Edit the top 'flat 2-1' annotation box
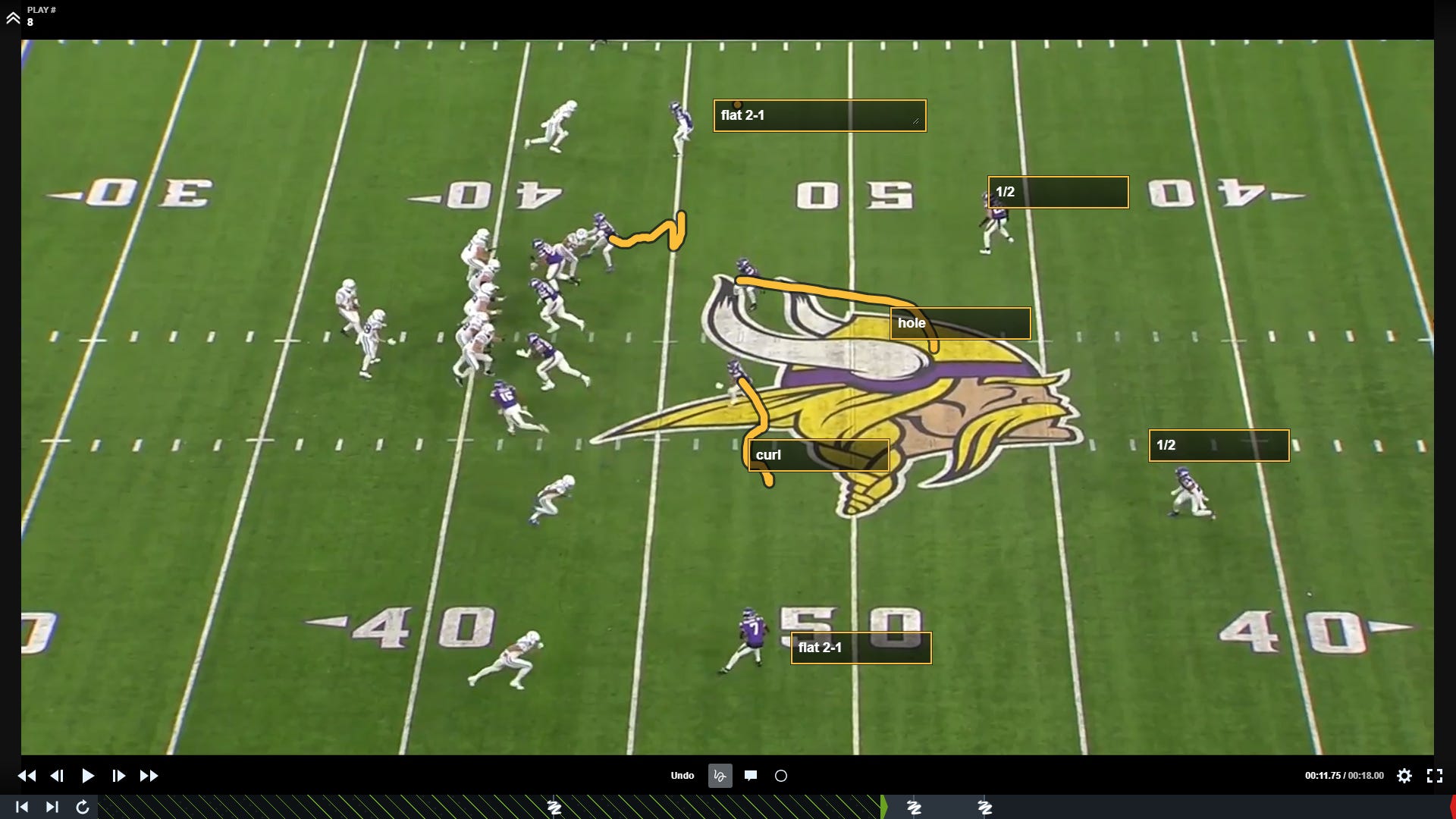Image resolution: width=1456 pixels, height=819 pixels. click(x=820, y=115)
